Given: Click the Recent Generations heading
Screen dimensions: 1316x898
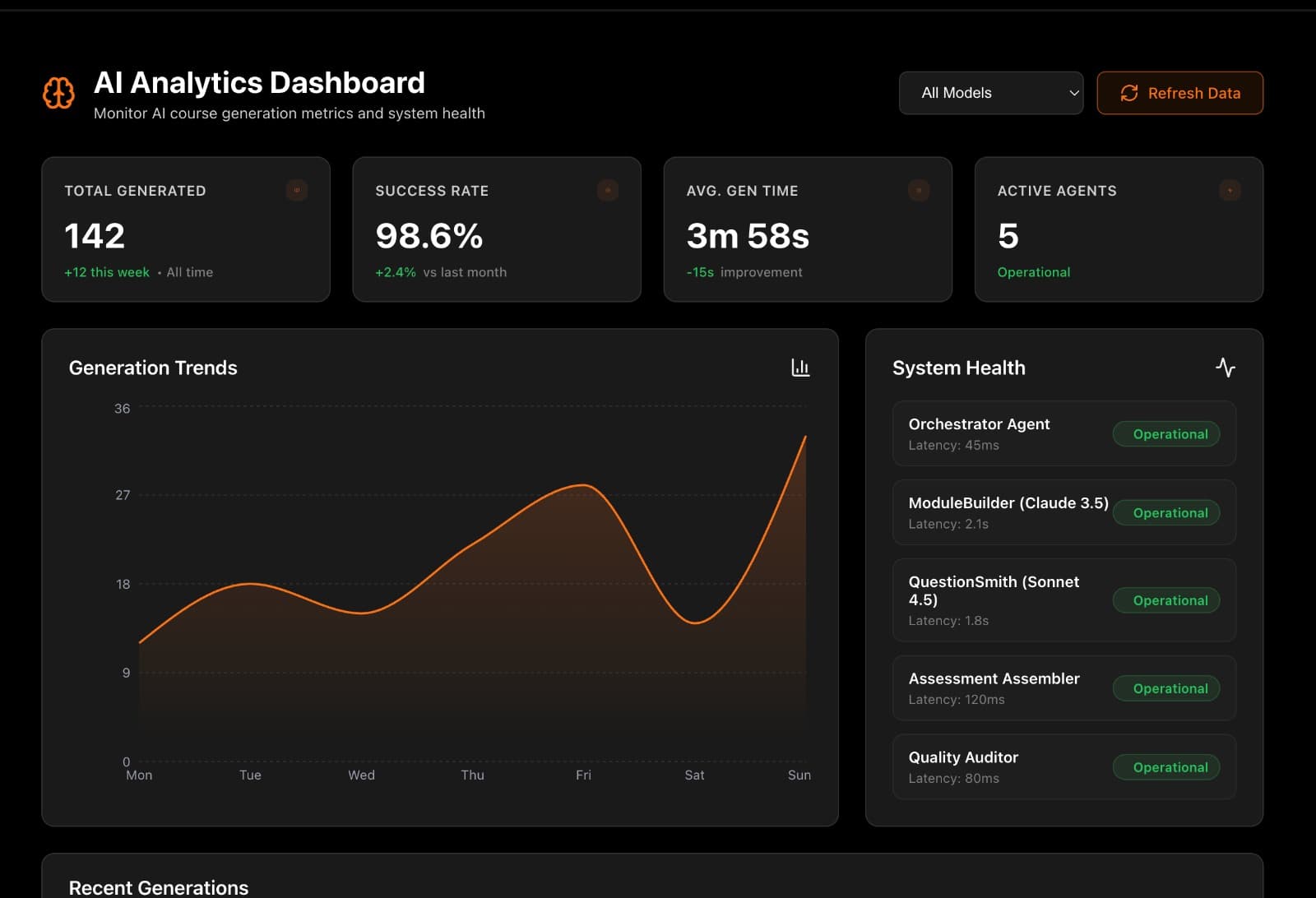Looking at the screenshot, I should pyautogui.click(x=159, y=887).
